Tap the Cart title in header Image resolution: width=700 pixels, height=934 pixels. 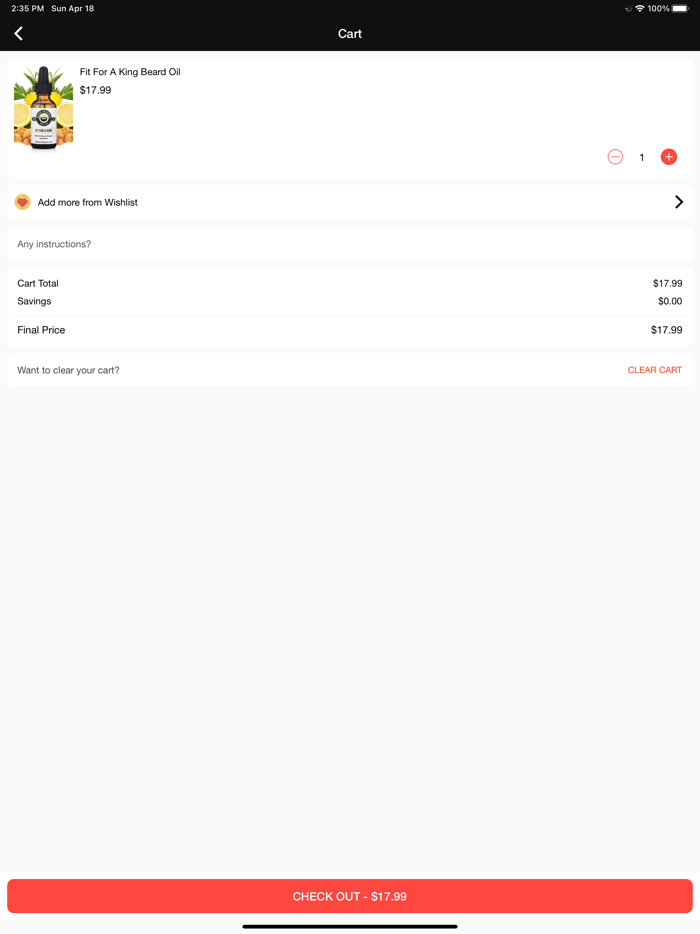coord(350,34)
